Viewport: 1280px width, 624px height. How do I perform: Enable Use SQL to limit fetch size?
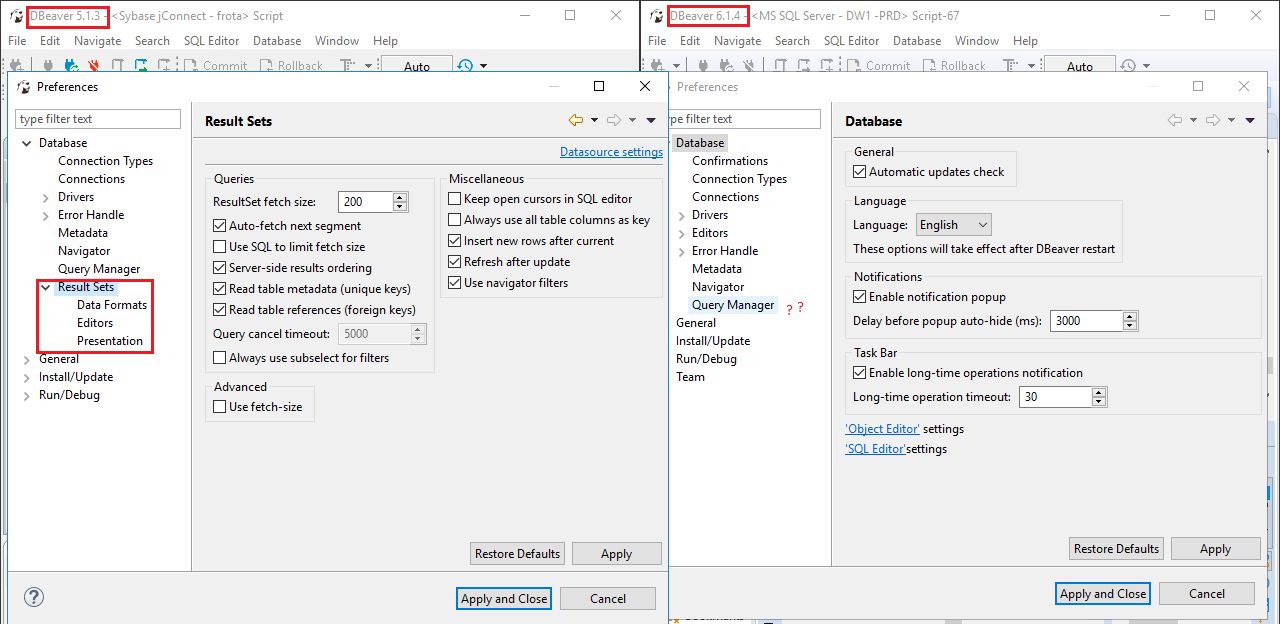220,246
